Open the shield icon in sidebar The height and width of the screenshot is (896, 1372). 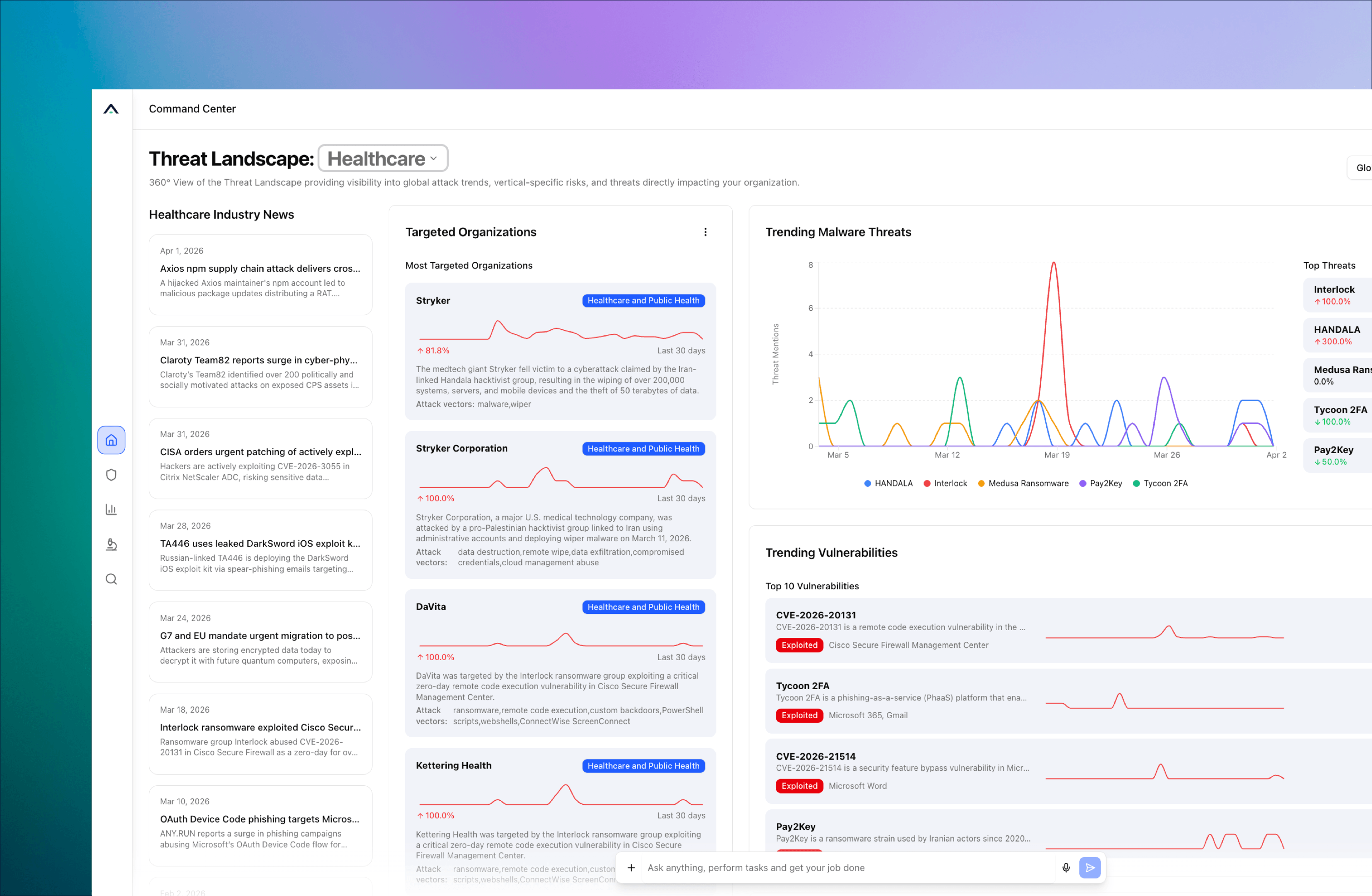pyautogui.click(x=111, y=475)
